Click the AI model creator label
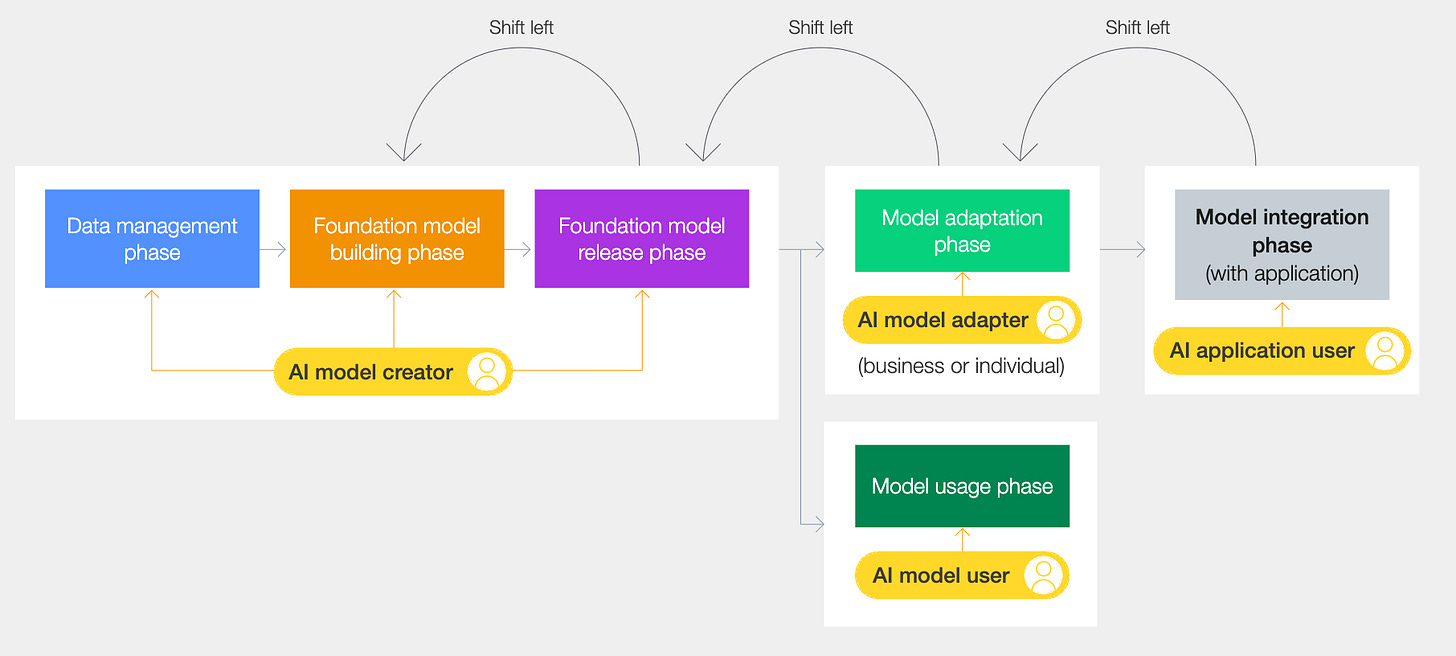This screenshot has width=1456, height=656. (x=371, y=372)
